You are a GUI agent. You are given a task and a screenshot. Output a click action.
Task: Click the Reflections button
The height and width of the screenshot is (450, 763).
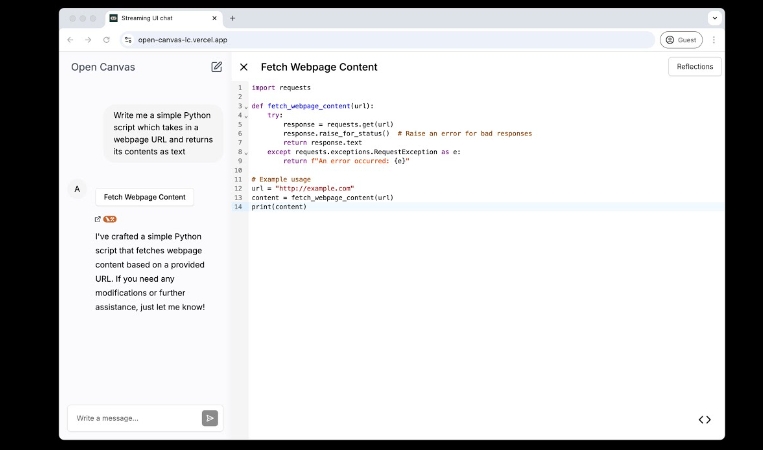pos(694,67)
